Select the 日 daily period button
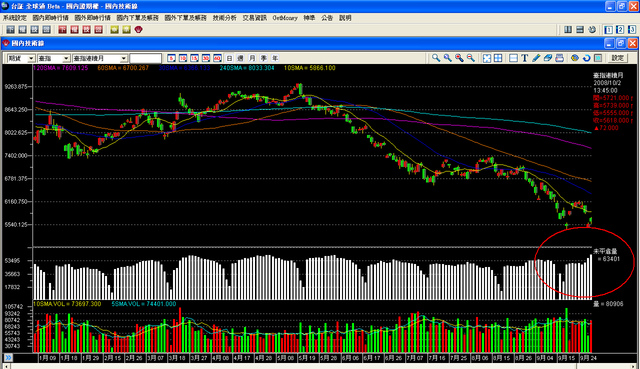This screenshot has width=640, height=369. pyautogui.click(x=229, y=58)
